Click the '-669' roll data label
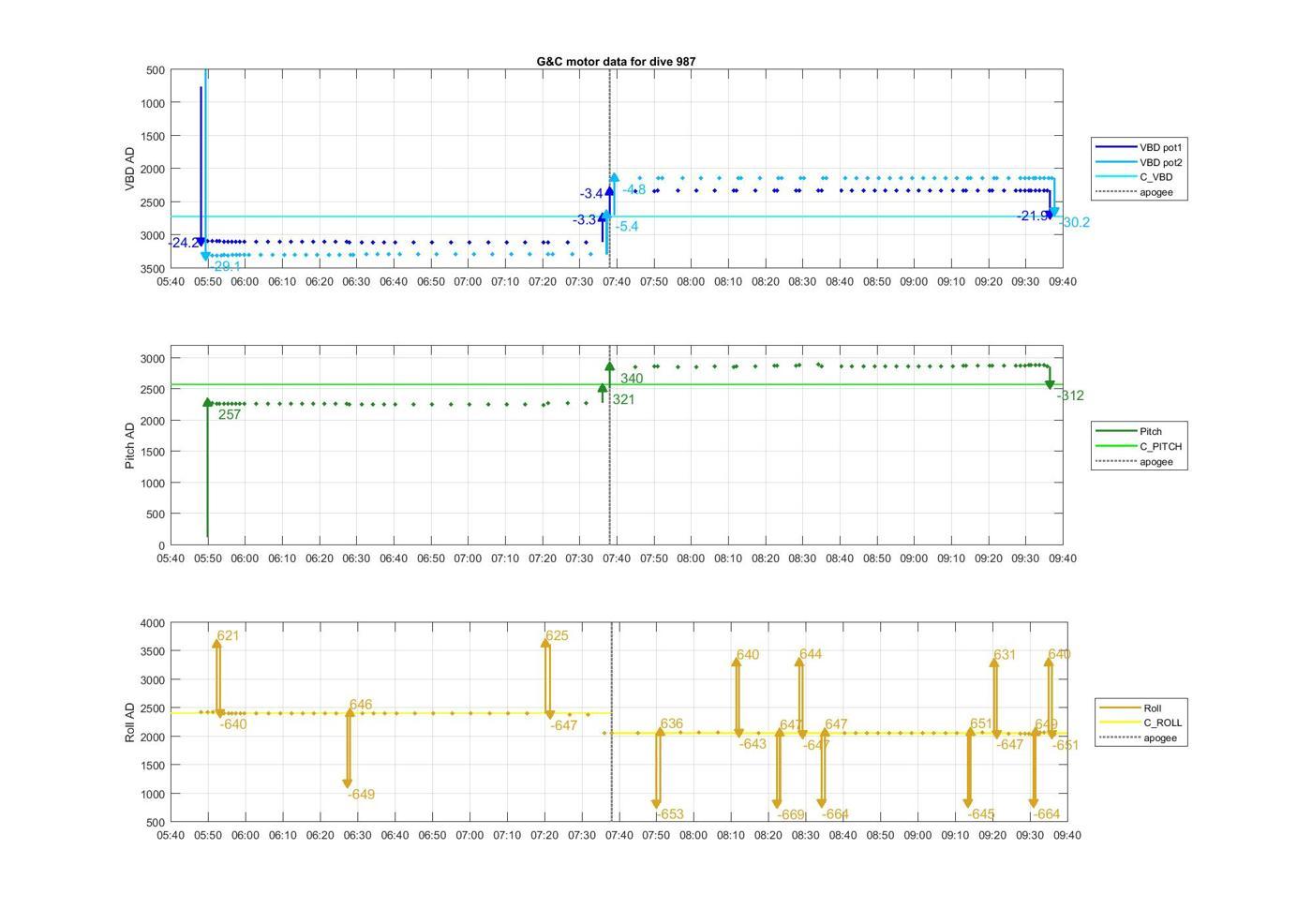Image resolution: width=1312 pixels, height=924 pixels. pos(791,815)
